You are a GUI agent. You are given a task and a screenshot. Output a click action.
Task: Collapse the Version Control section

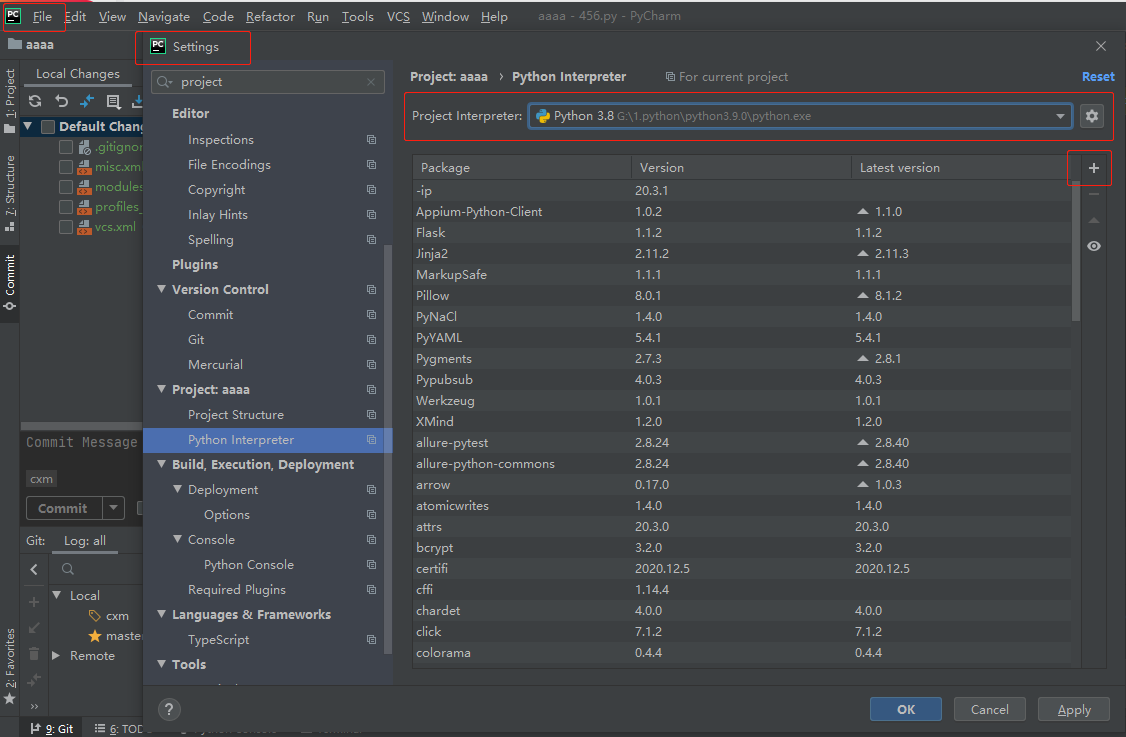162,289
